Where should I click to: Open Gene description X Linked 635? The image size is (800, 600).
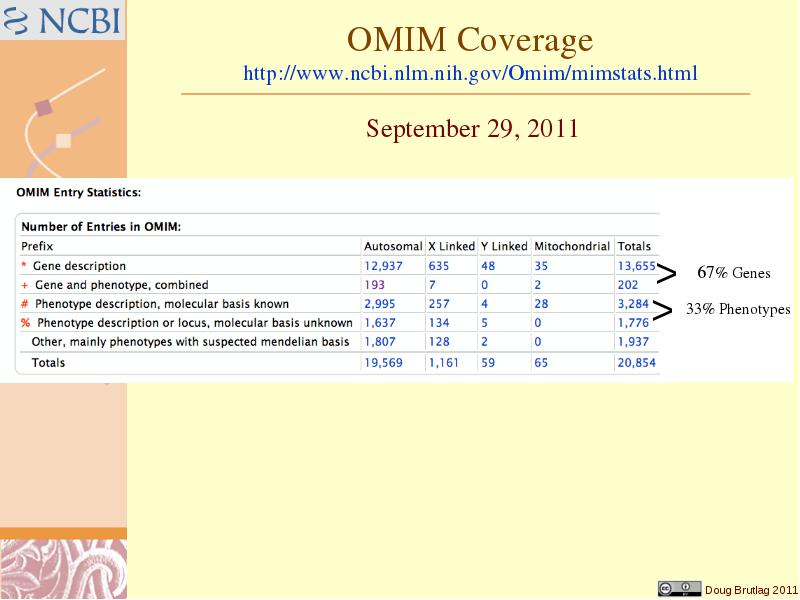click(439, 266)
